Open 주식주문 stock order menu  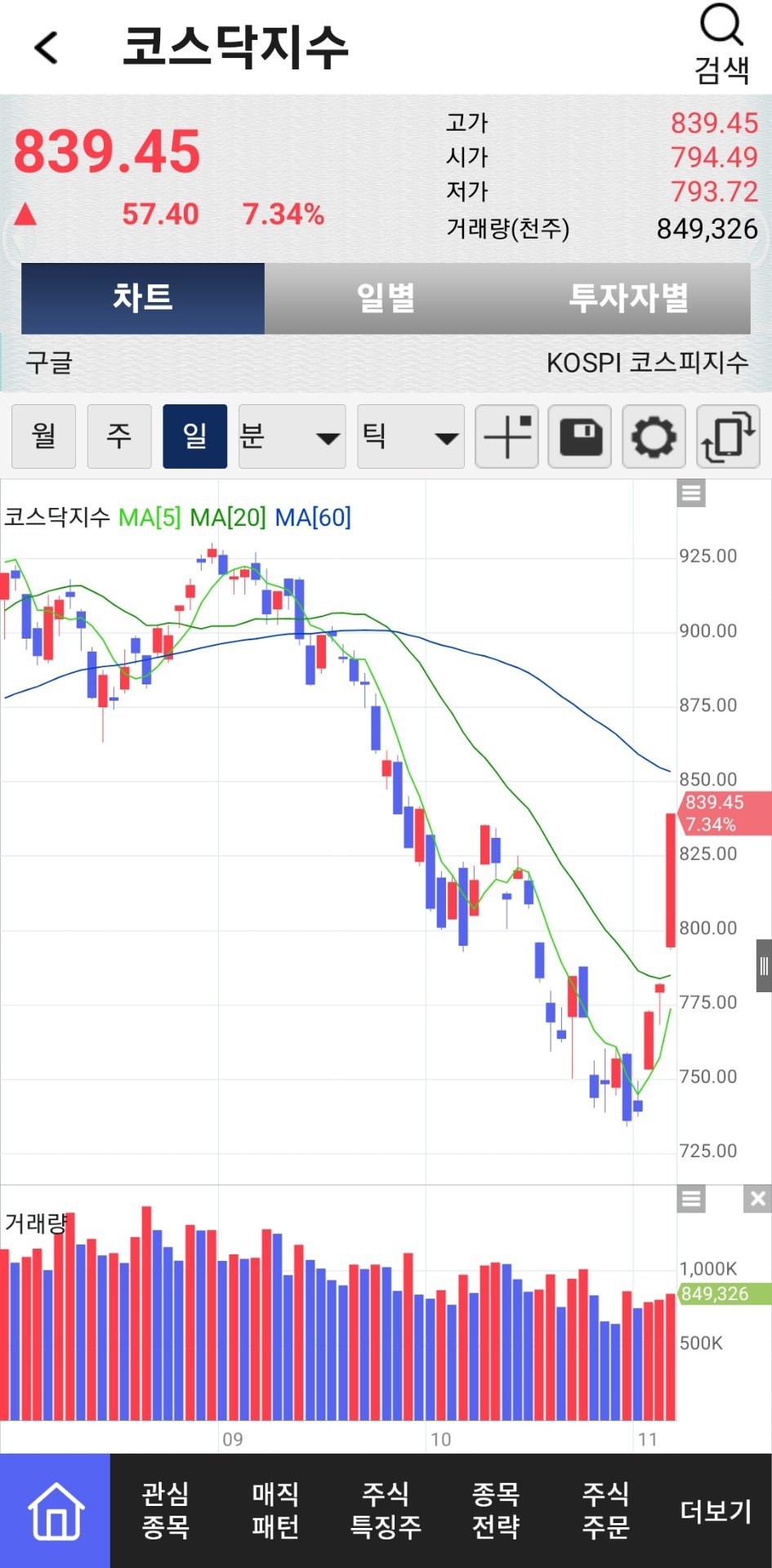[x=605, y=1511]
